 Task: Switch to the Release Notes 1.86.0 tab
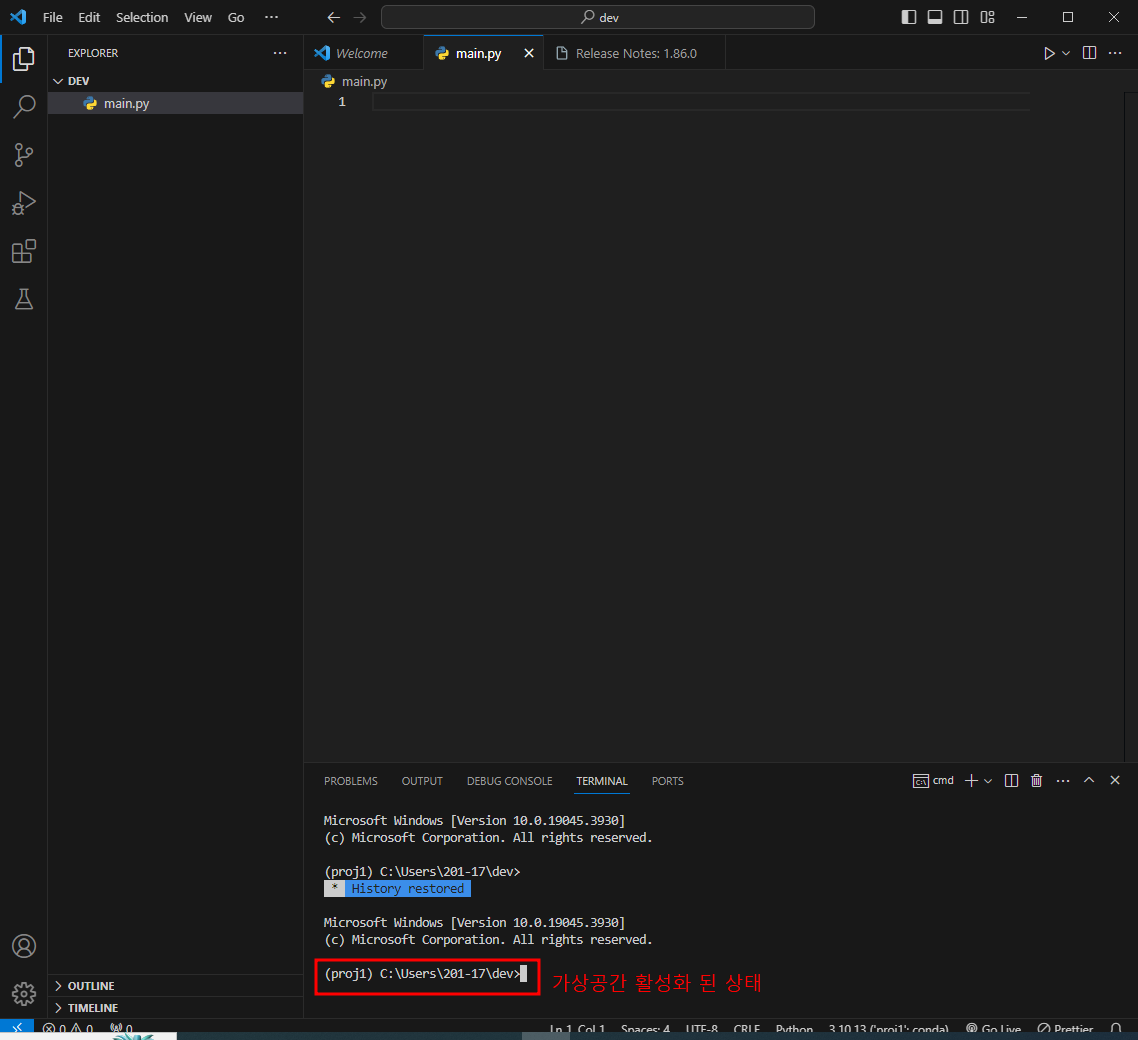tap(634, 53)
